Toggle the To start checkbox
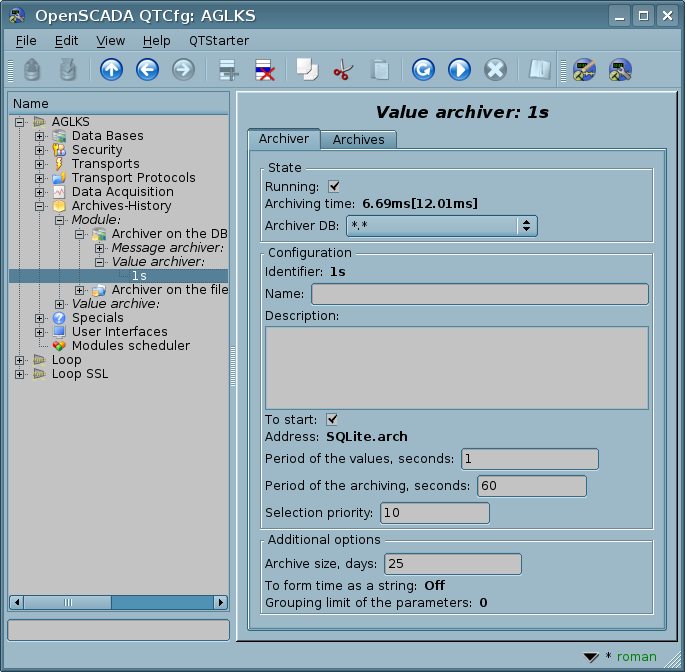 (x=333, y=419)
